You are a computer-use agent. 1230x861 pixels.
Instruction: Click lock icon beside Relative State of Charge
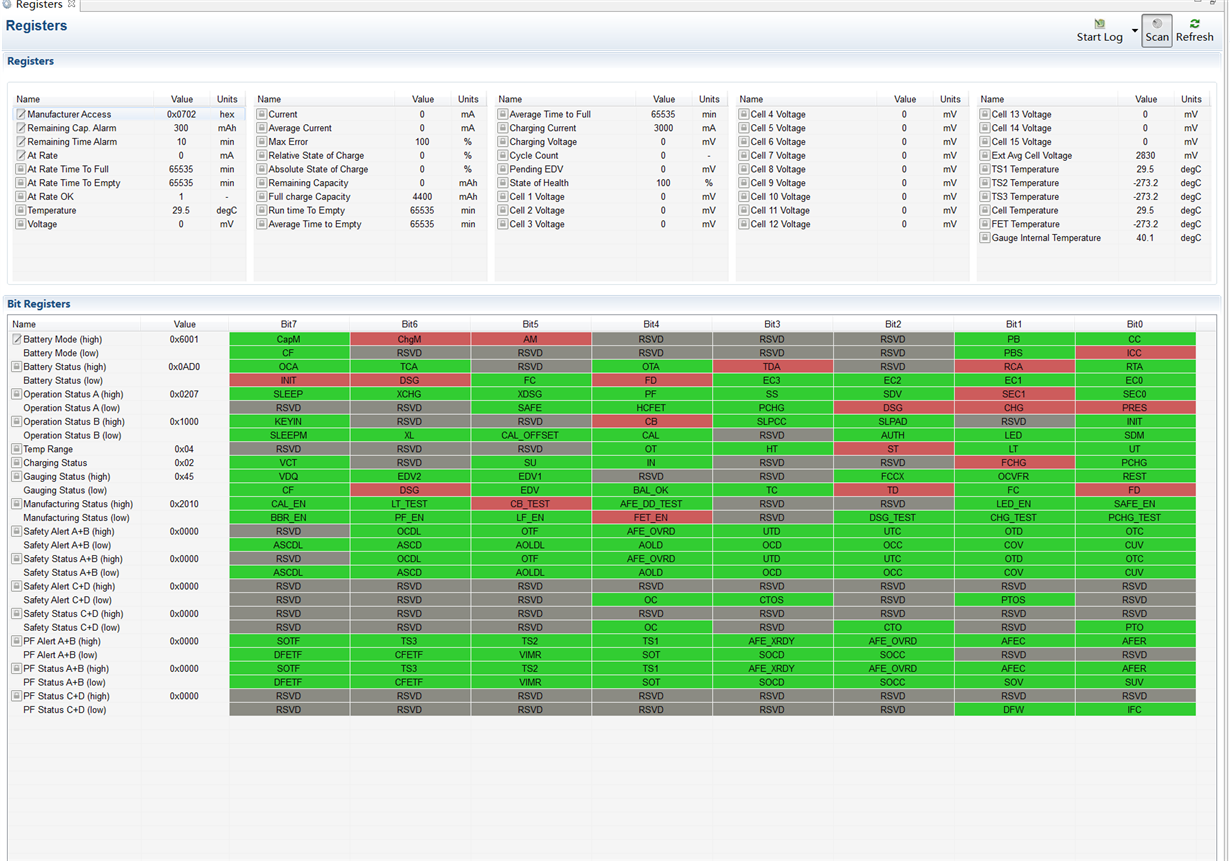tap(262, 156)
